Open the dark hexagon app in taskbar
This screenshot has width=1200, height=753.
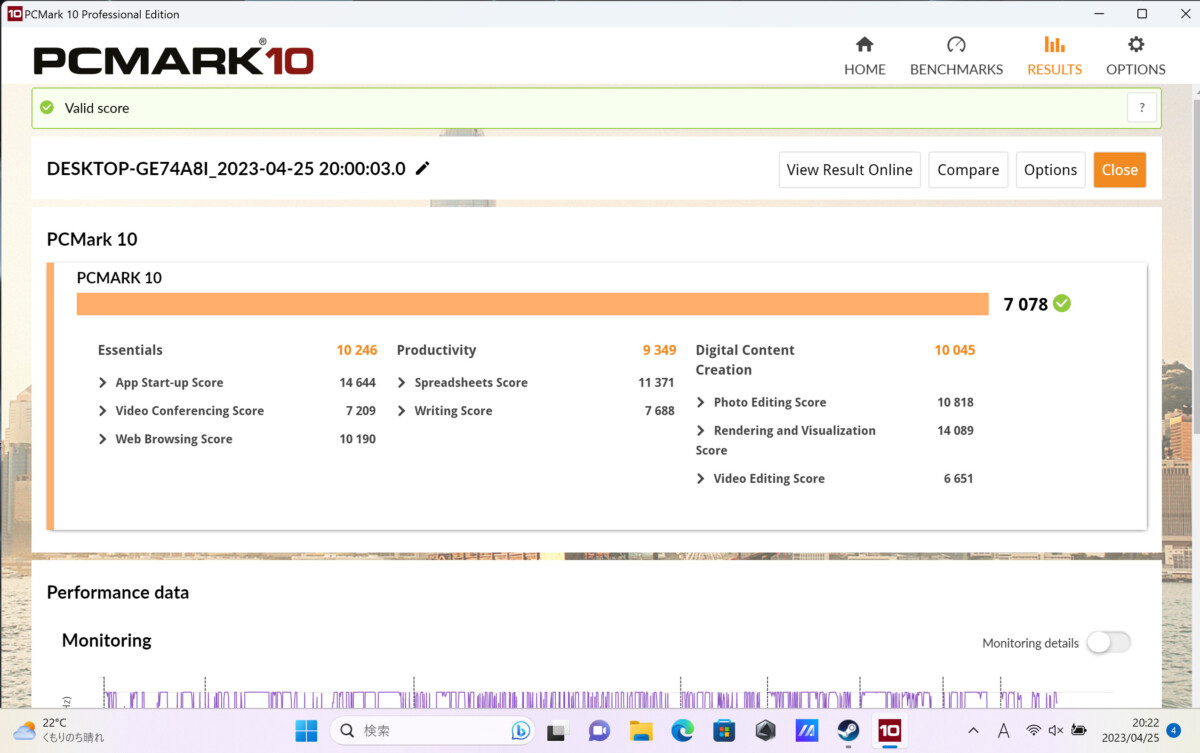(765, 731)
